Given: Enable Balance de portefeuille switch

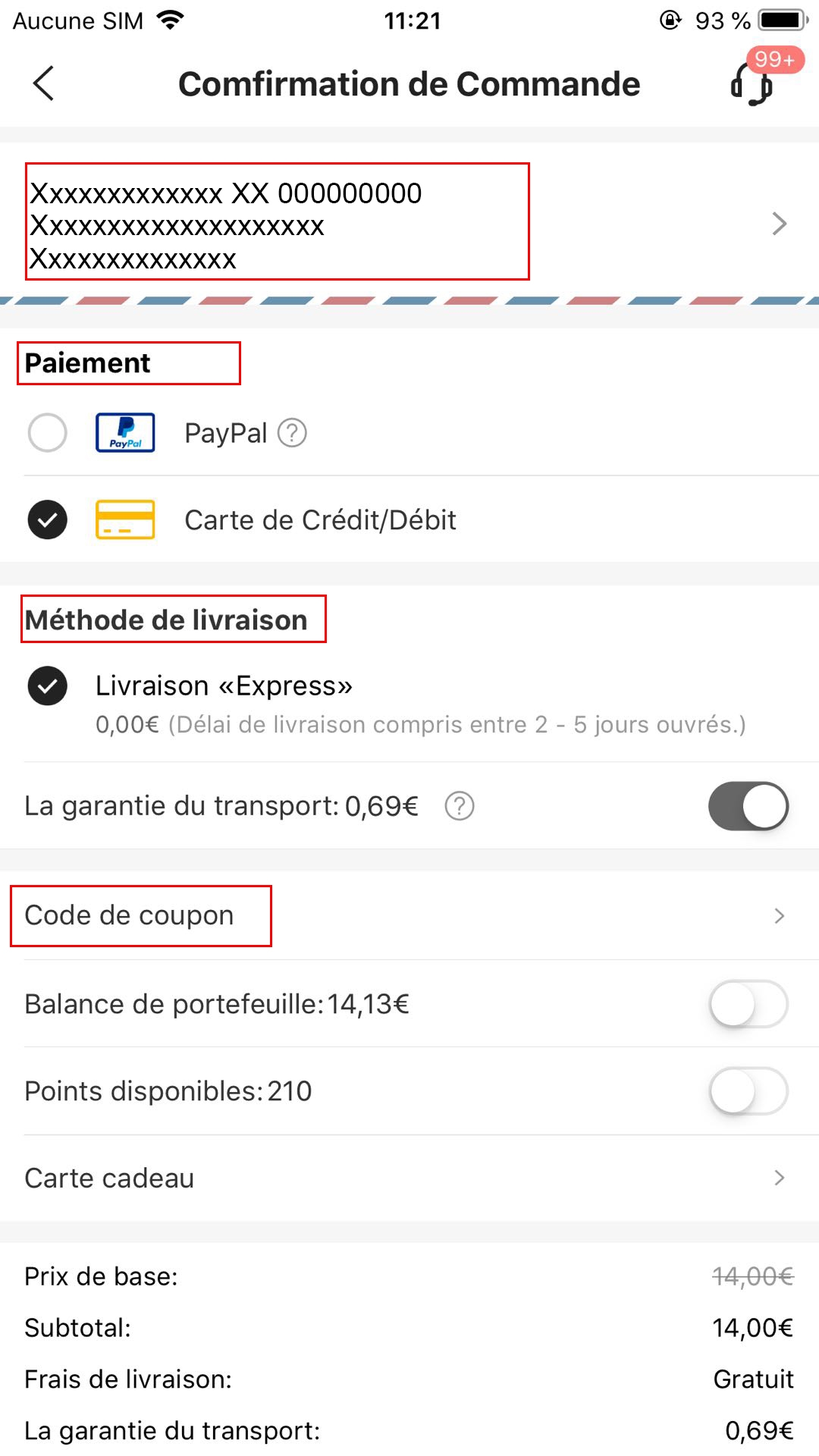Looking at the screenshot, I should click(748, 1004).
